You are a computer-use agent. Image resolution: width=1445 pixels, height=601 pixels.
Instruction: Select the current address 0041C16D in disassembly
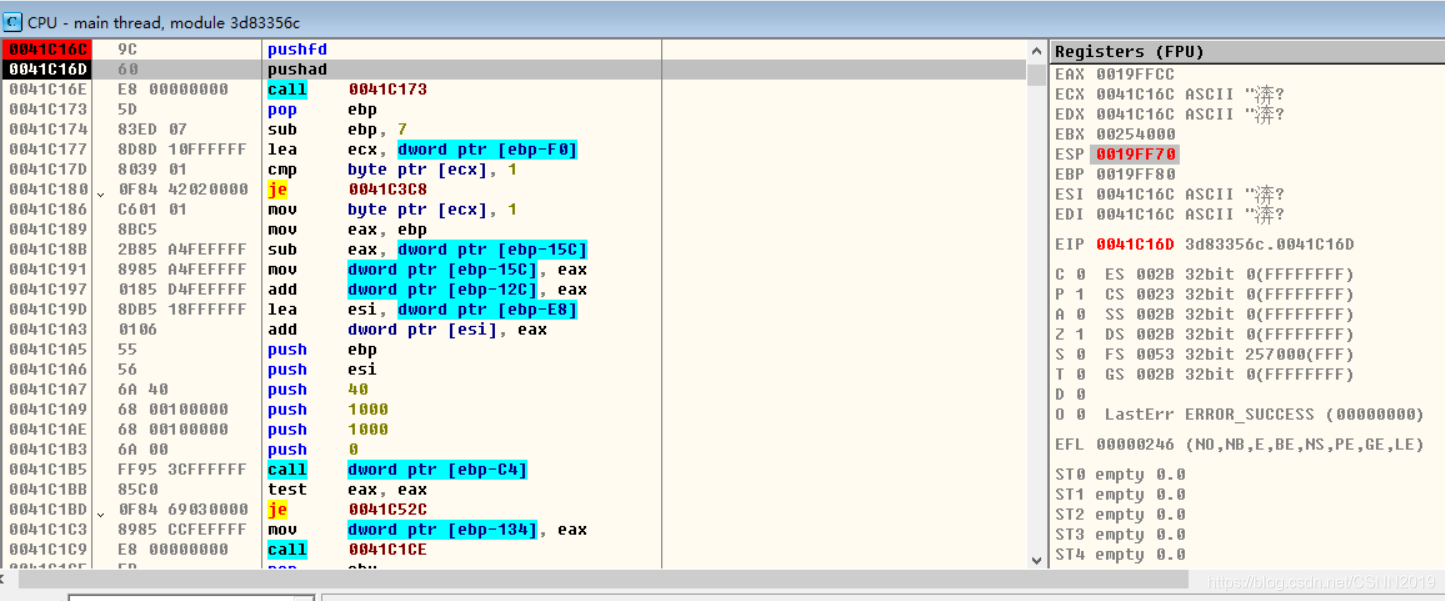[x=46, y=69]
